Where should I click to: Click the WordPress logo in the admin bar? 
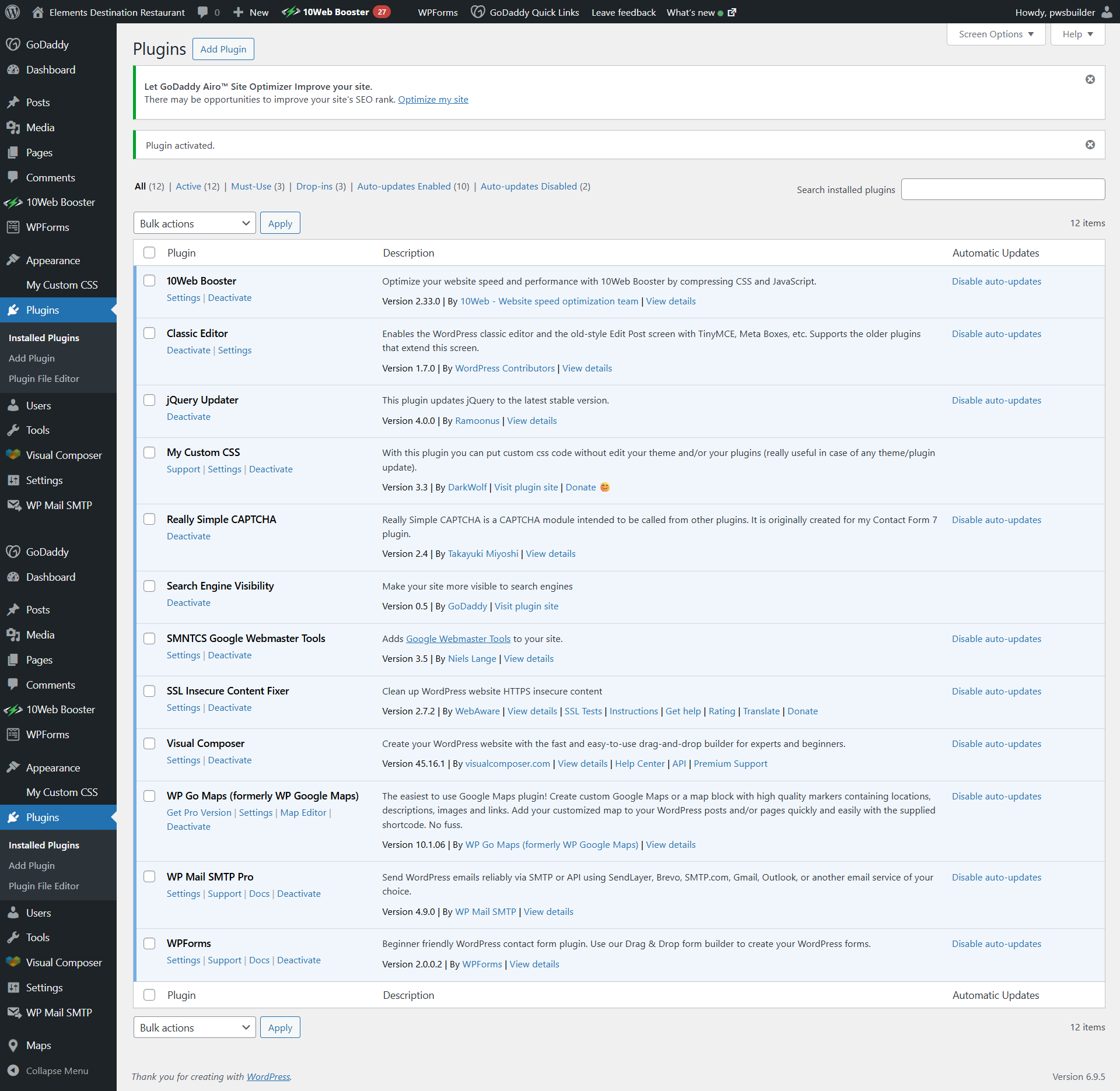click(x=13, y=12)
